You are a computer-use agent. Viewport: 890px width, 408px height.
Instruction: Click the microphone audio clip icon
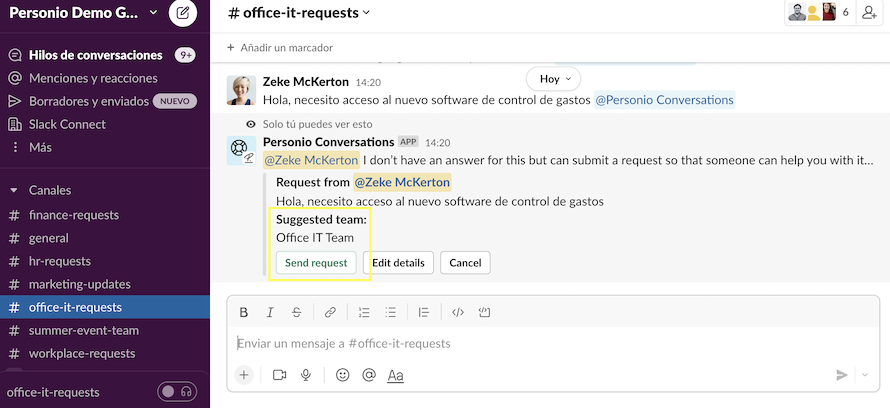306,375
